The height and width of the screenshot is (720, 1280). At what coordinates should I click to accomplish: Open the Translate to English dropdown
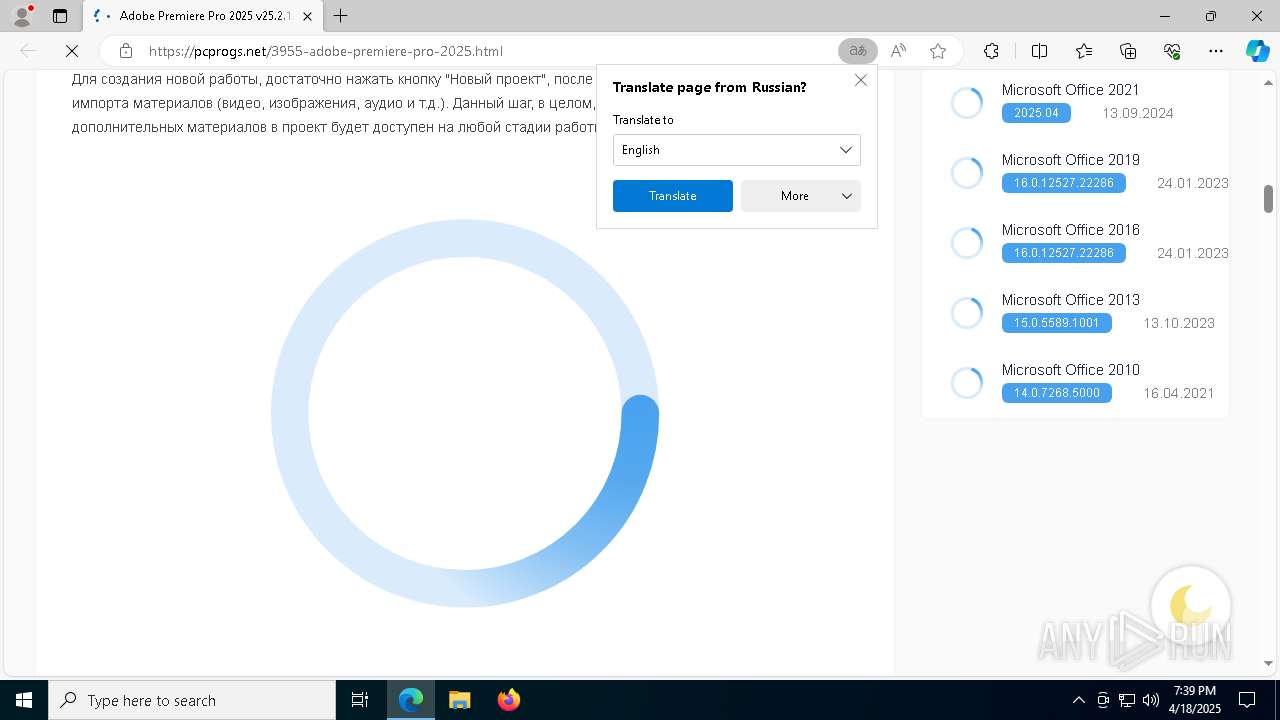(x=736, y=150)
